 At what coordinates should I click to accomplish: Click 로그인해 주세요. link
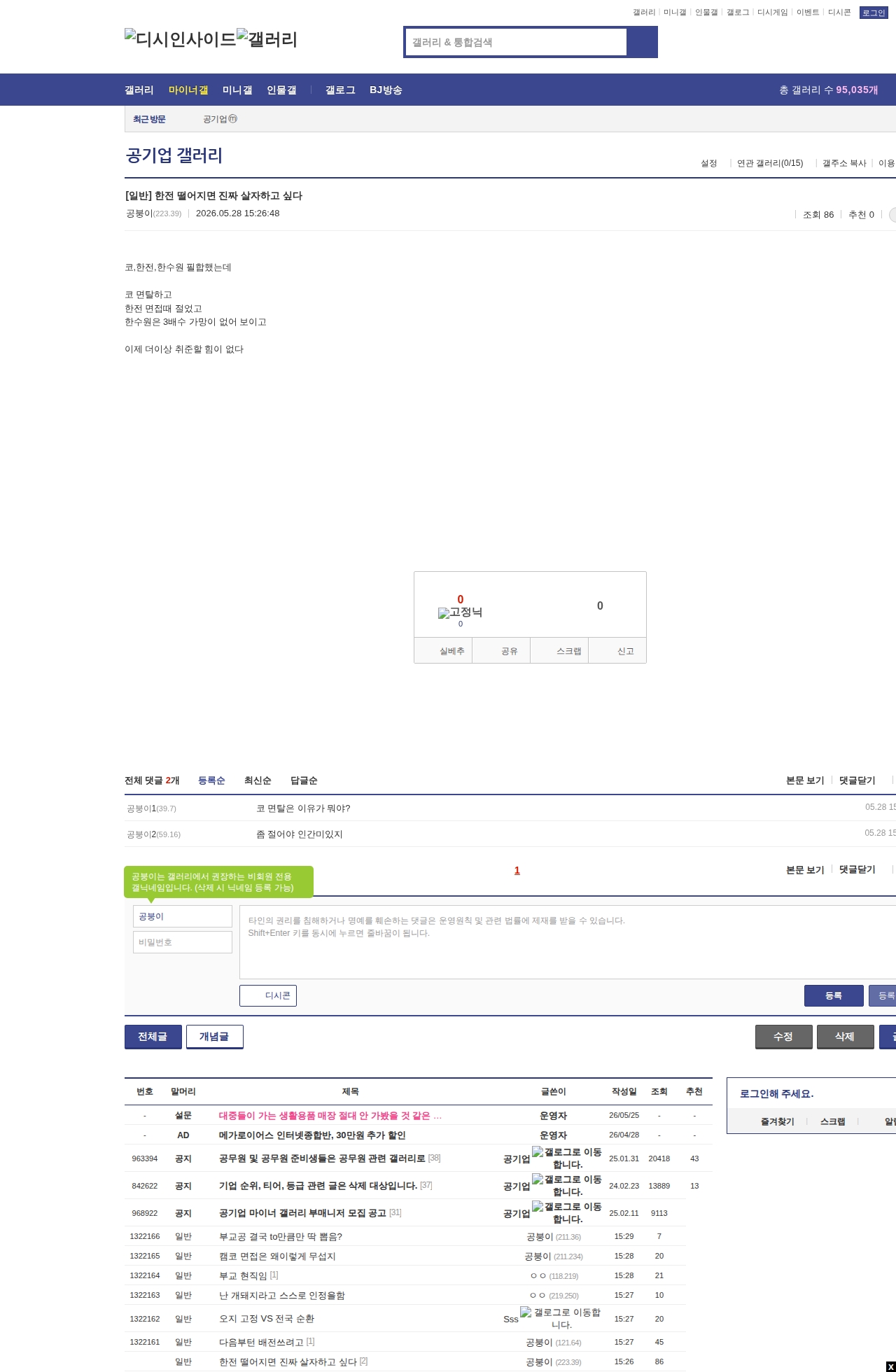[776, 1093]
